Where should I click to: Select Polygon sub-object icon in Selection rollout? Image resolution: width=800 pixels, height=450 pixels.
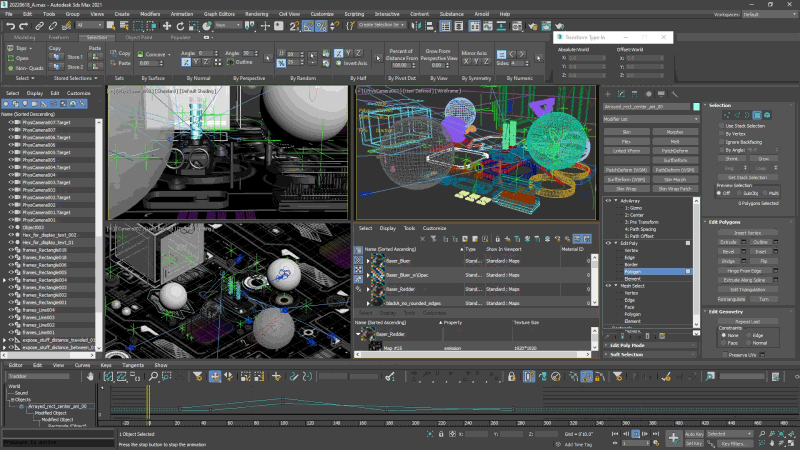coord(757,115)
